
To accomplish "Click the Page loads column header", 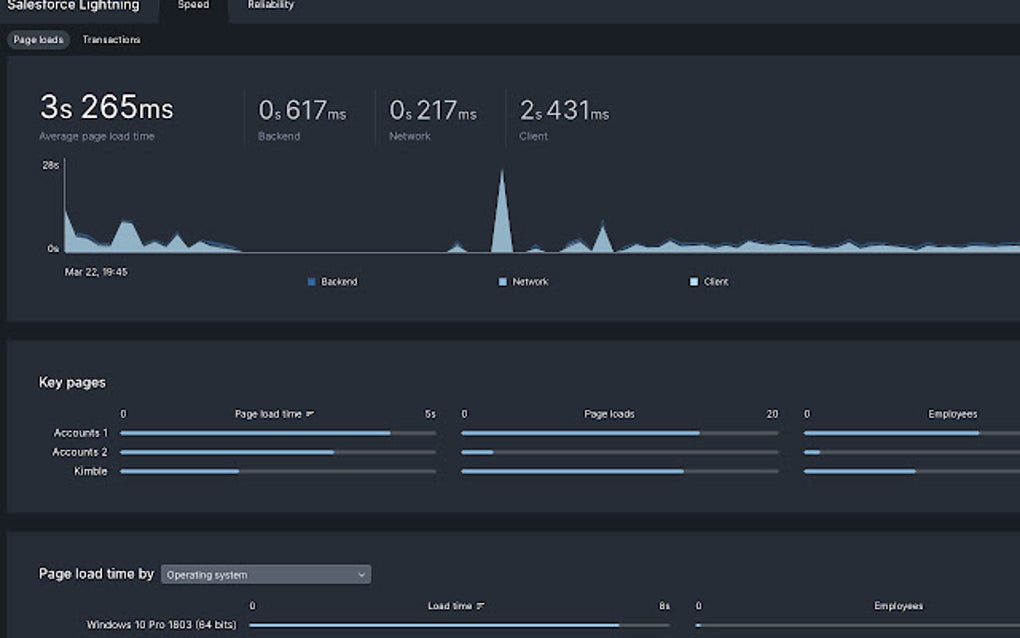I will 609,414.
